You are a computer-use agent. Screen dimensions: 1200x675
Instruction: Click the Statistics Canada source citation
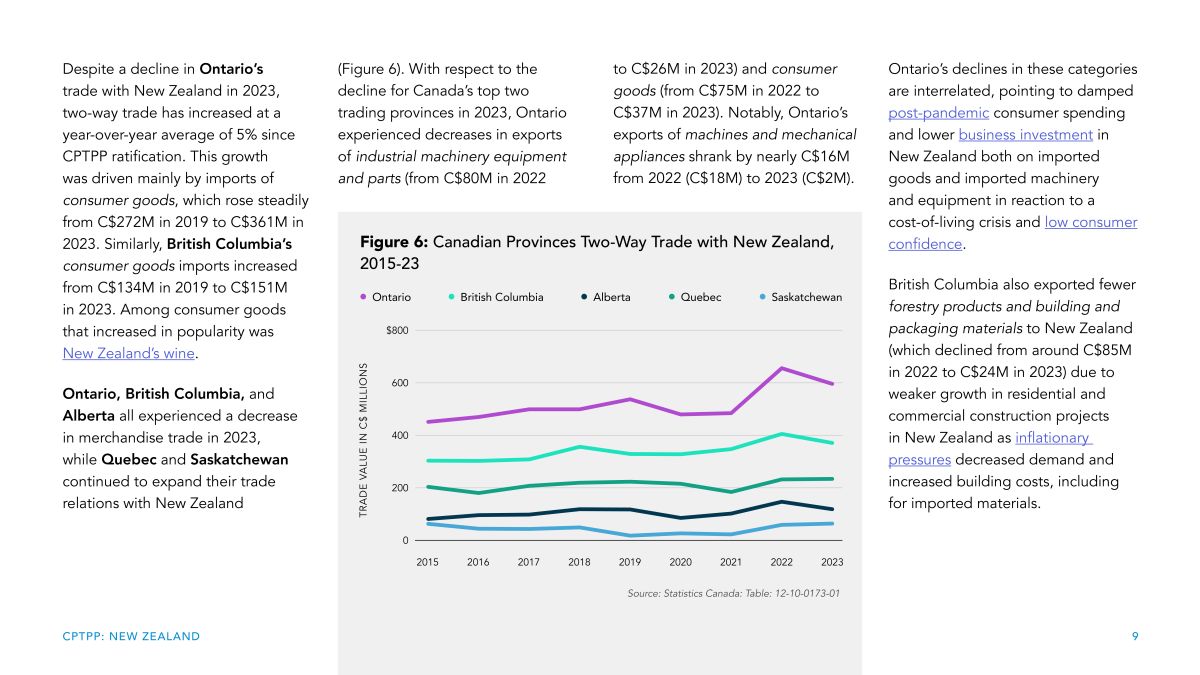(x=733, y=594)
